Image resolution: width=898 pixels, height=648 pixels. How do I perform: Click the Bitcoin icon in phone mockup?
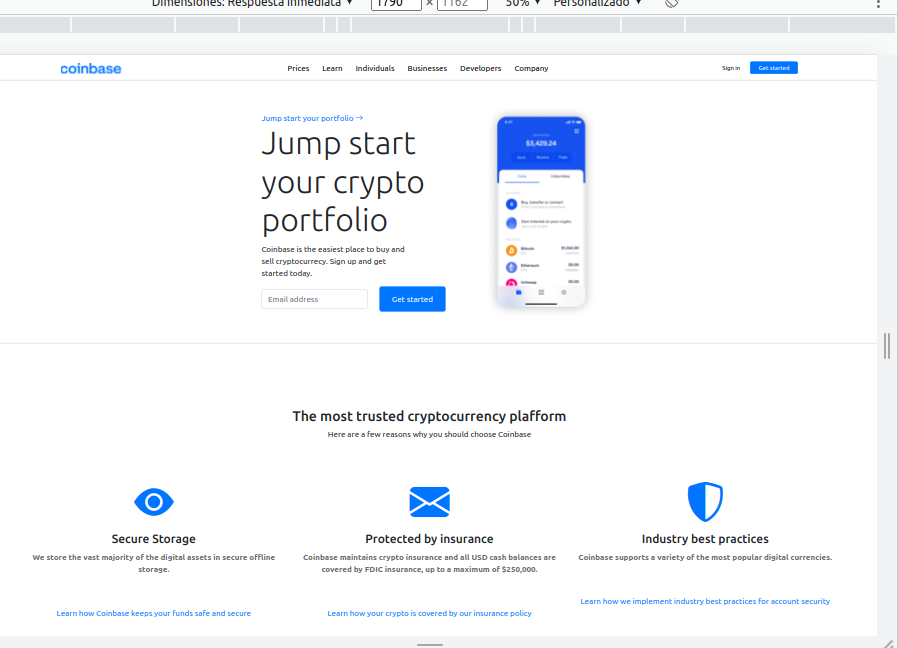coord(511,250)
